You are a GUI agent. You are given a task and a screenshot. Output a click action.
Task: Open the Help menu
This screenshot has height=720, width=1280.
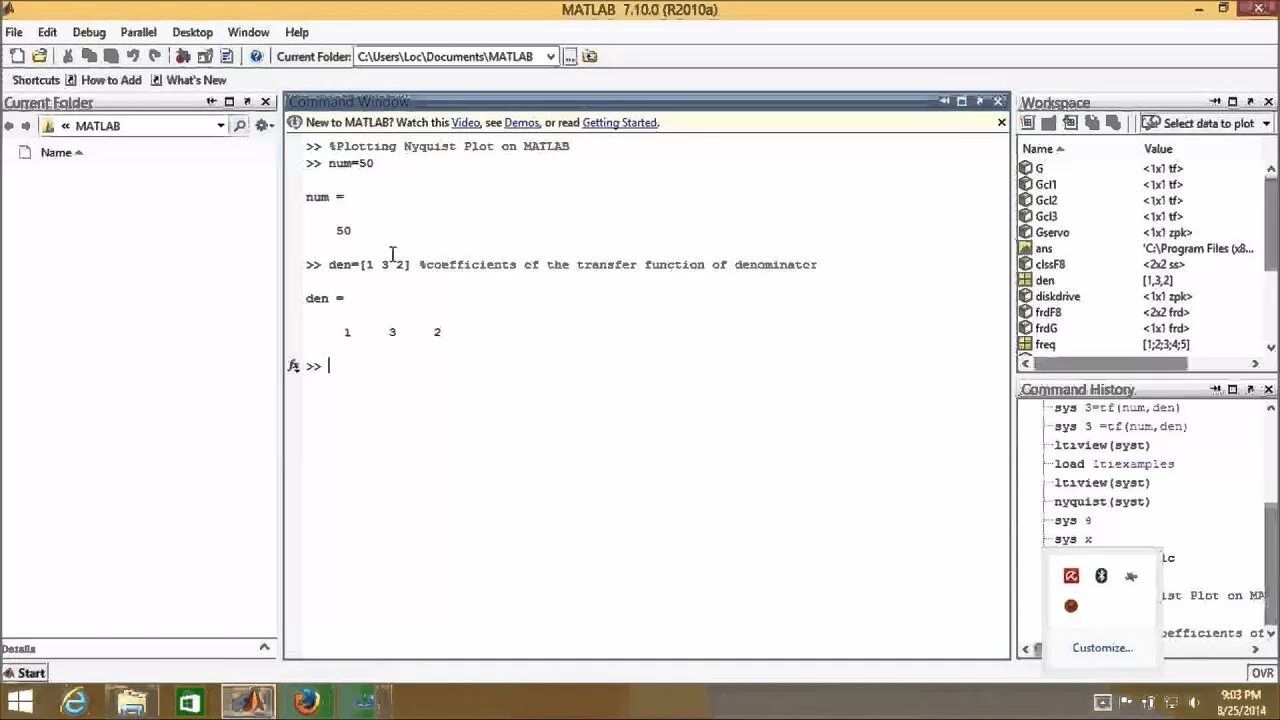[297, 32]
